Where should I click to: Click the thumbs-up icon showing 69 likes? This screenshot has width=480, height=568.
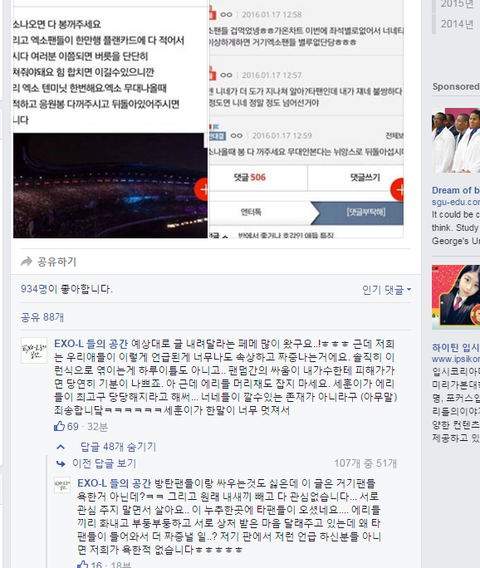pos(59,426)
